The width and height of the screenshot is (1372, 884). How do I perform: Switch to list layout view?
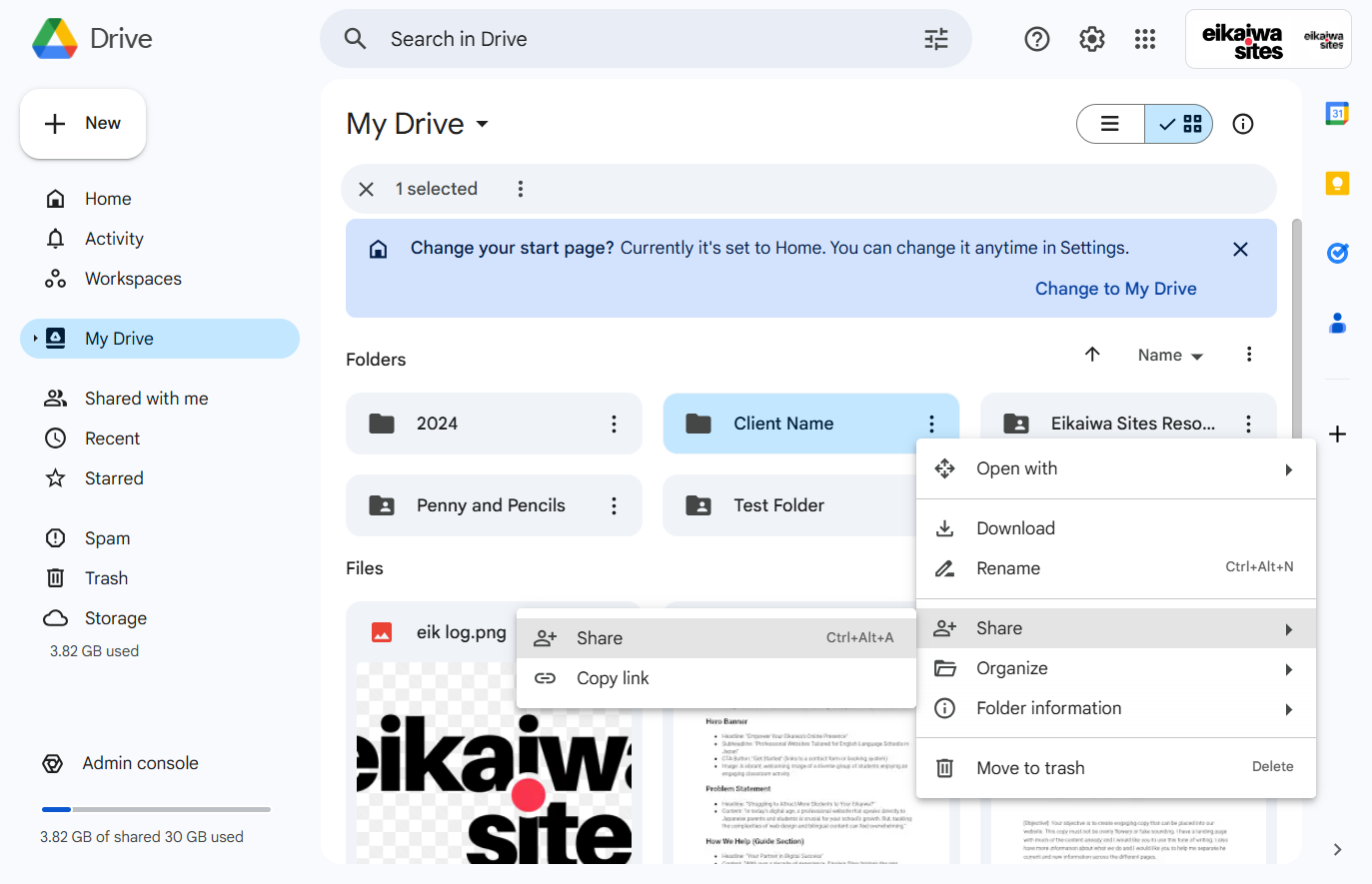1110,124
